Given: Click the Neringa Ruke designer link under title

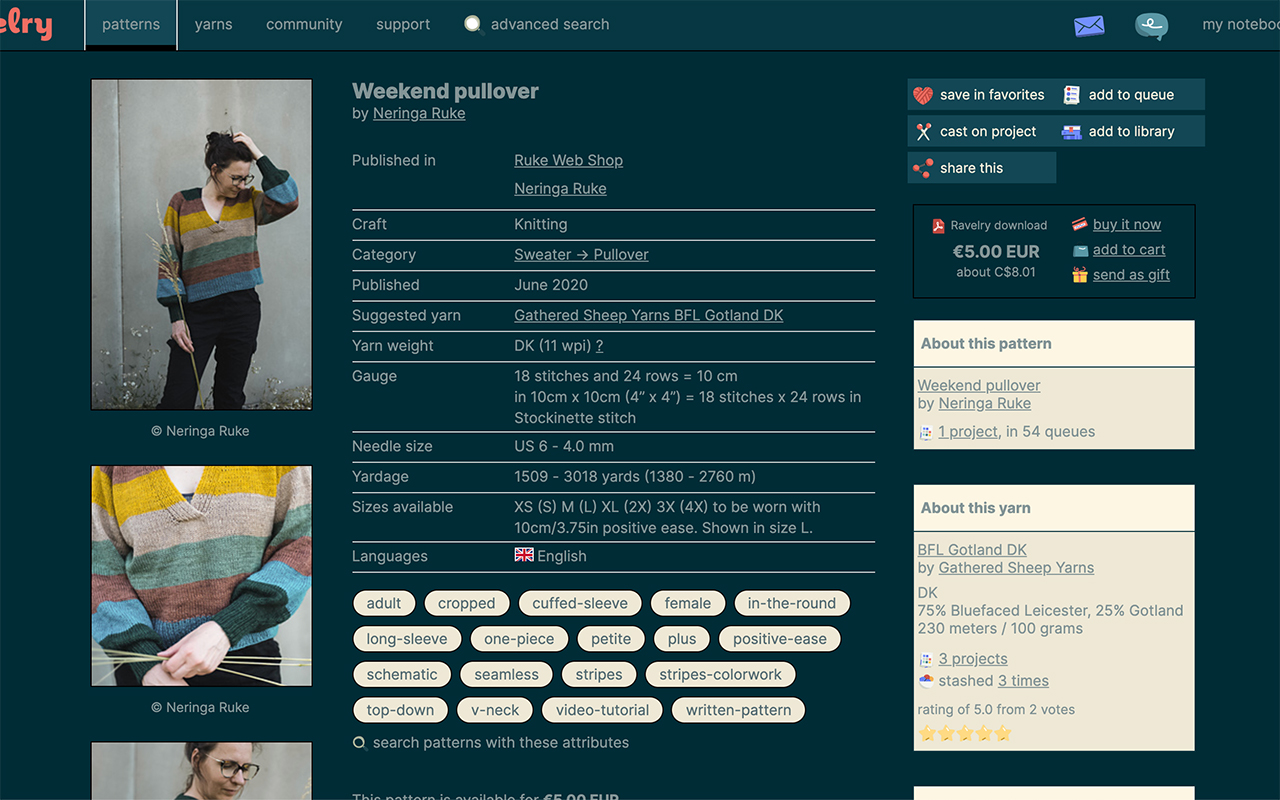Looking at the screenshot, I should pyautogui.click(x=419, y=113).
